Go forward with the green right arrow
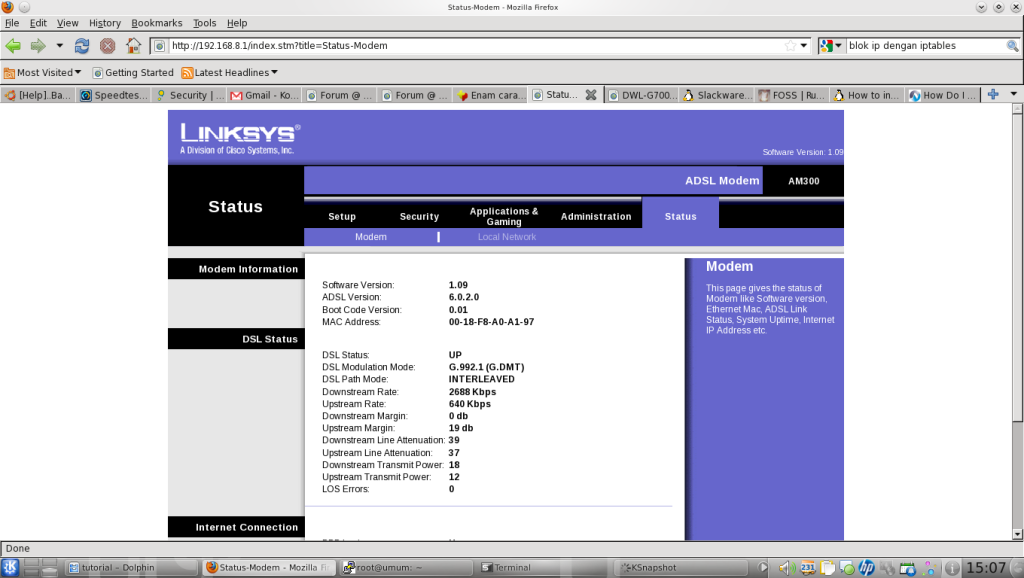 click(38, 46)
